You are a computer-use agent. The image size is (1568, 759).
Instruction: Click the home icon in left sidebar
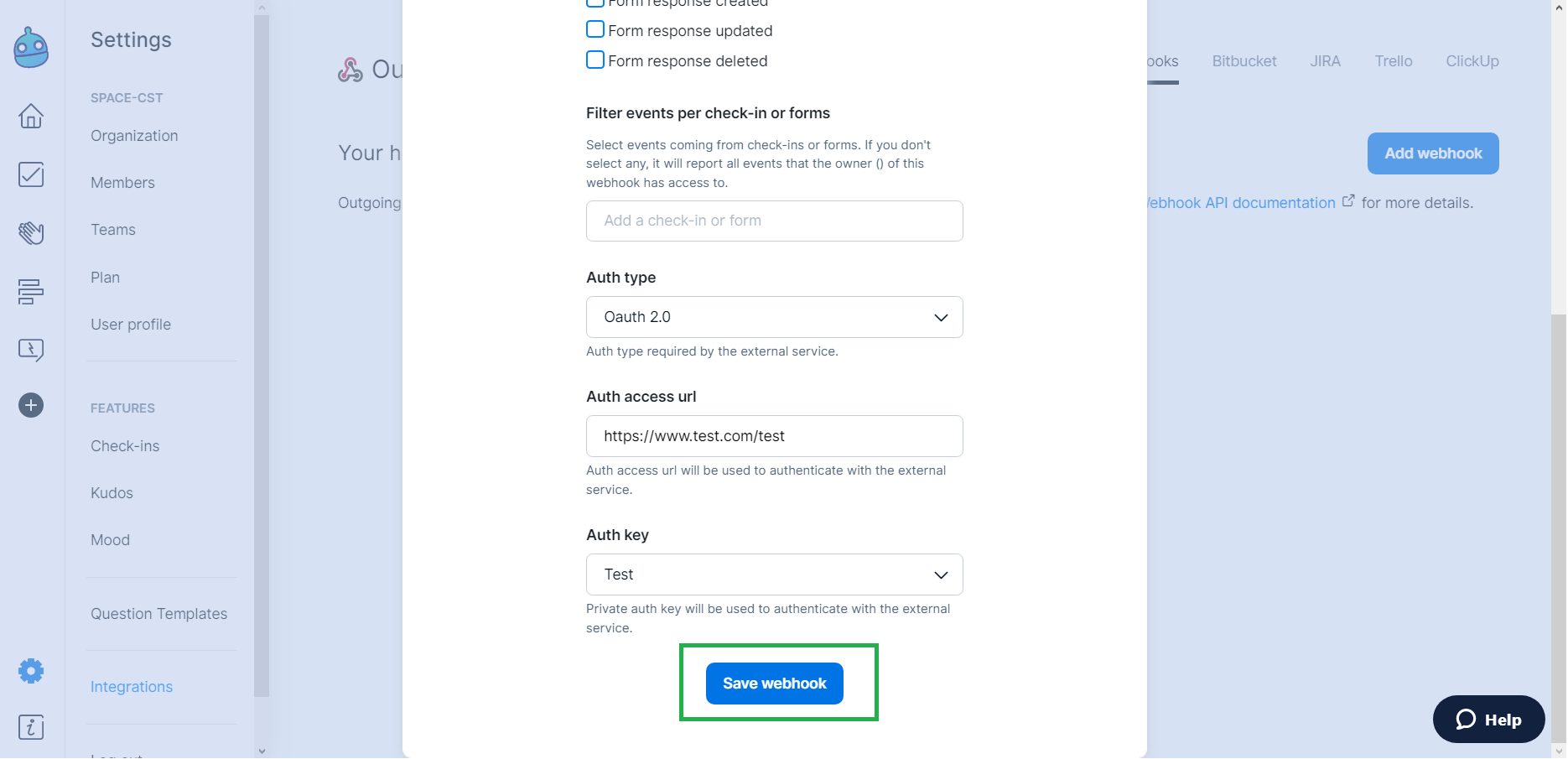coord(31,116)
